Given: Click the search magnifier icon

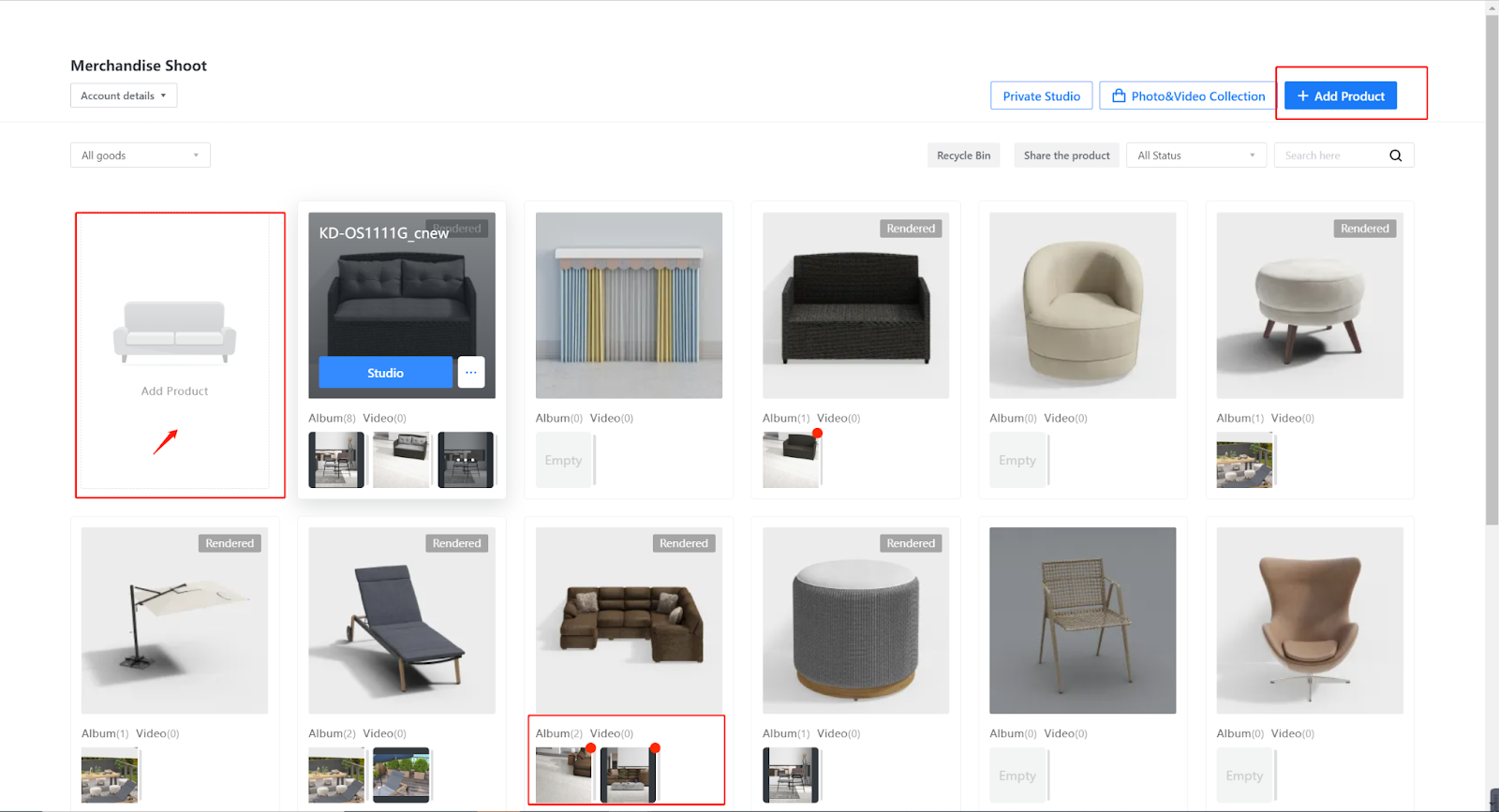Looking at the screenshot, I should tap(1395, 155).
